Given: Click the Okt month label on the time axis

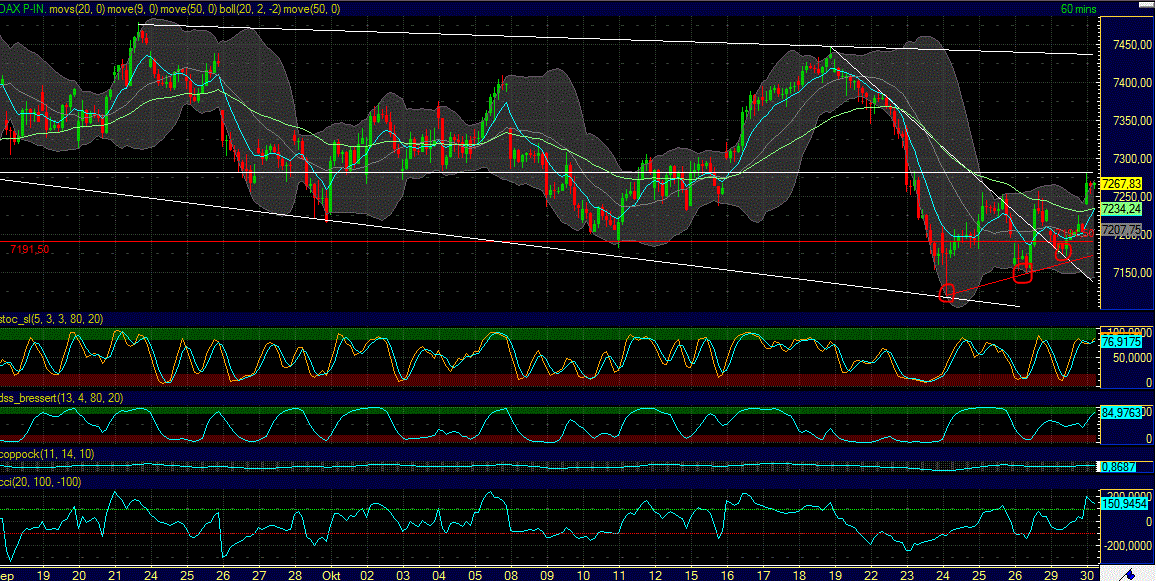Looking at the screenshot, I should [x=332, y=575].
